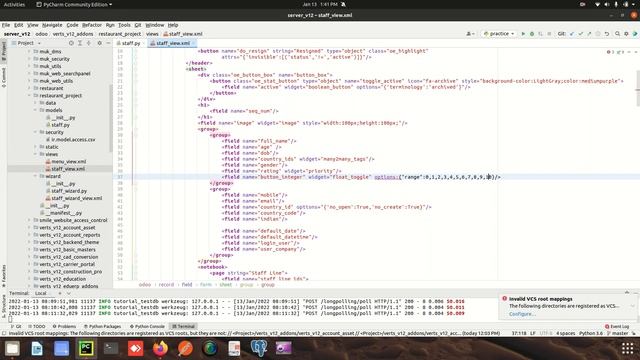Rollback changes with the undo arrow
Screen dimensions: 640x360
[x=607, y=34]
